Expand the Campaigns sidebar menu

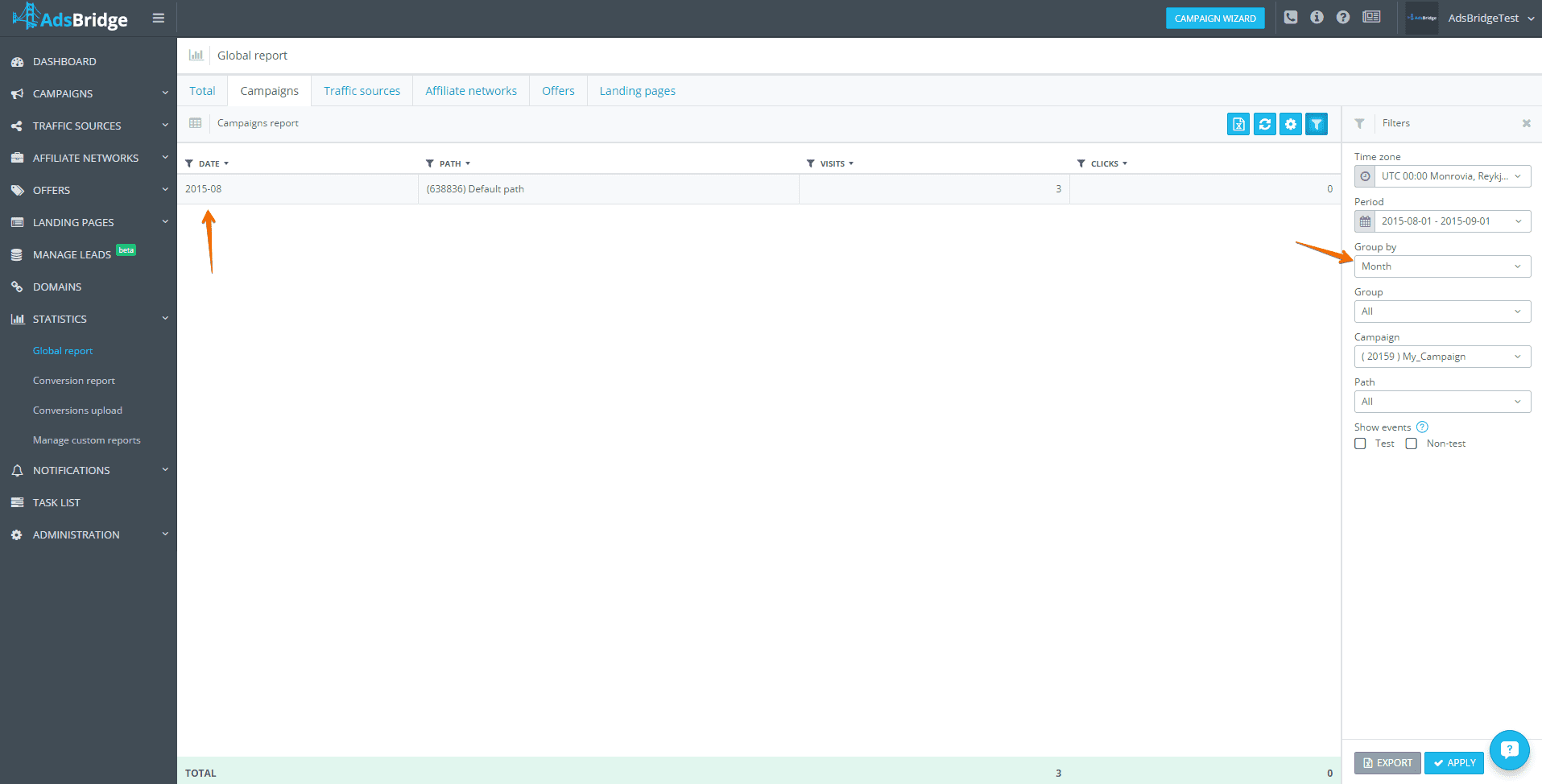coord(89,93)
